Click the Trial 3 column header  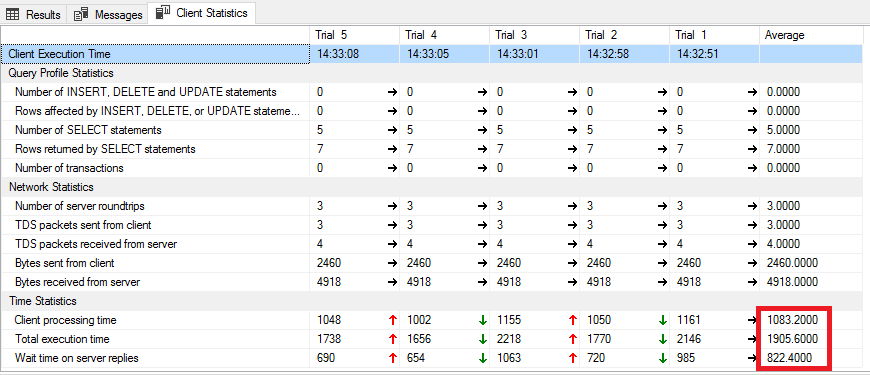[x=511, y=35]
